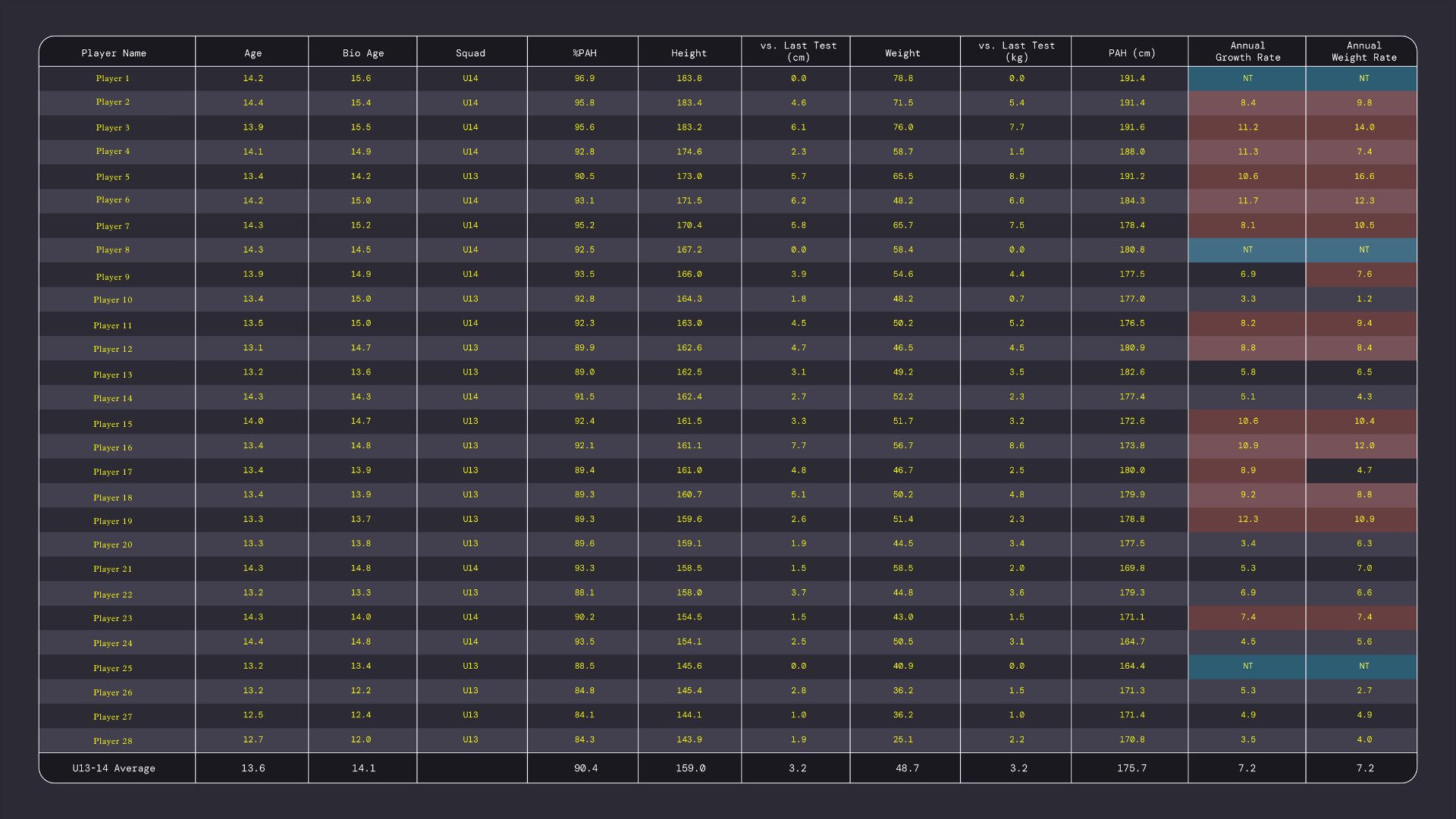1456x819 pixels.
Task: Select Player 3's height value 183.2
Action: (689, 127)
